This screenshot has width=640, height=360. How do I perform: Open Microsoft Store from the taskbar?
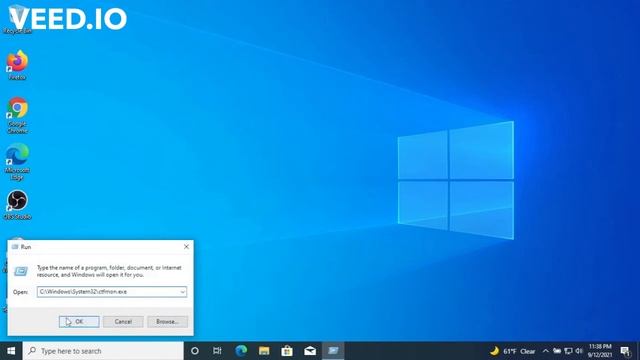tap(287, 351)
